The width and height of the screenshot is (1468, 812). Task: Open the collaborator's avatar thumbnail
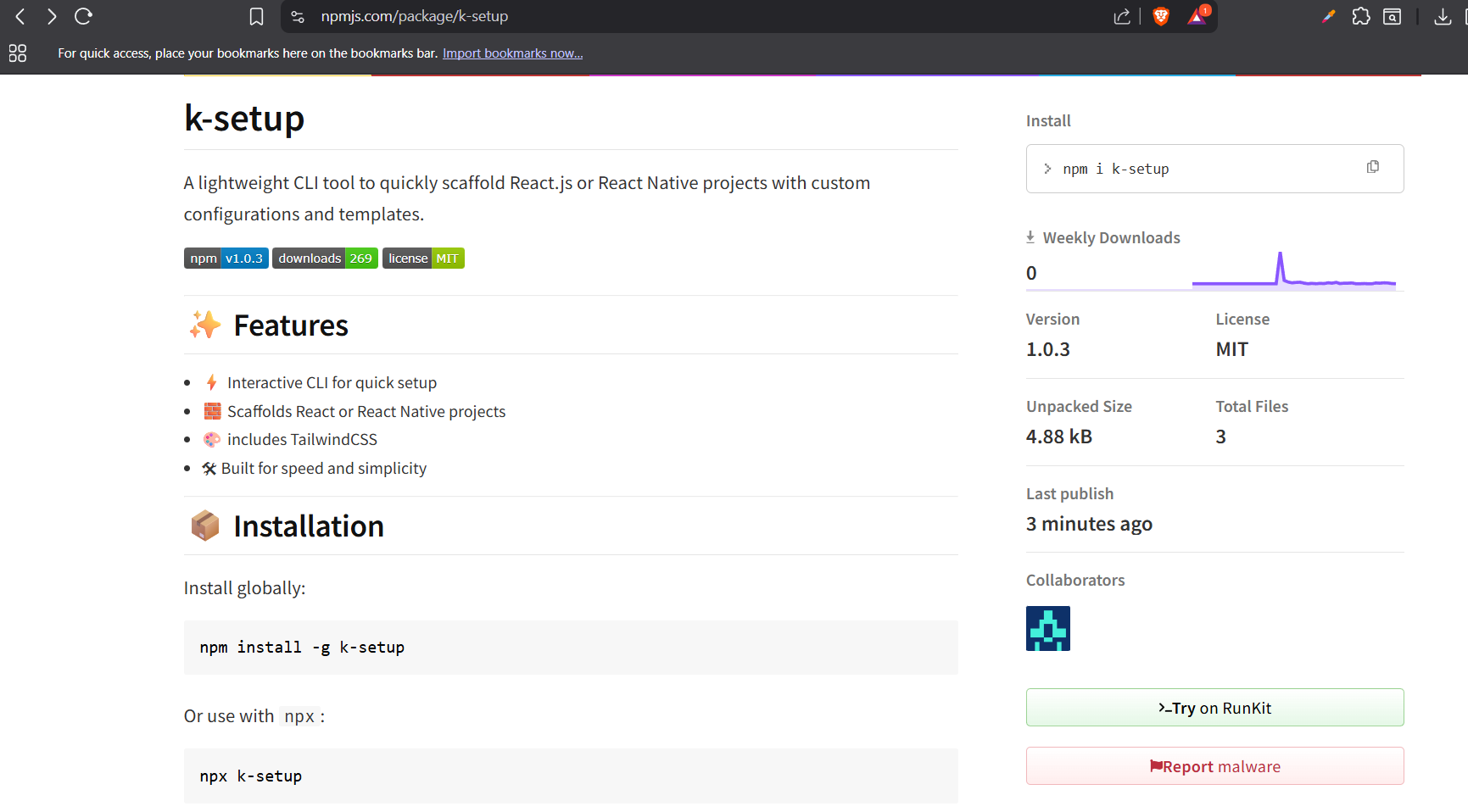click(x=1048, y=628)
